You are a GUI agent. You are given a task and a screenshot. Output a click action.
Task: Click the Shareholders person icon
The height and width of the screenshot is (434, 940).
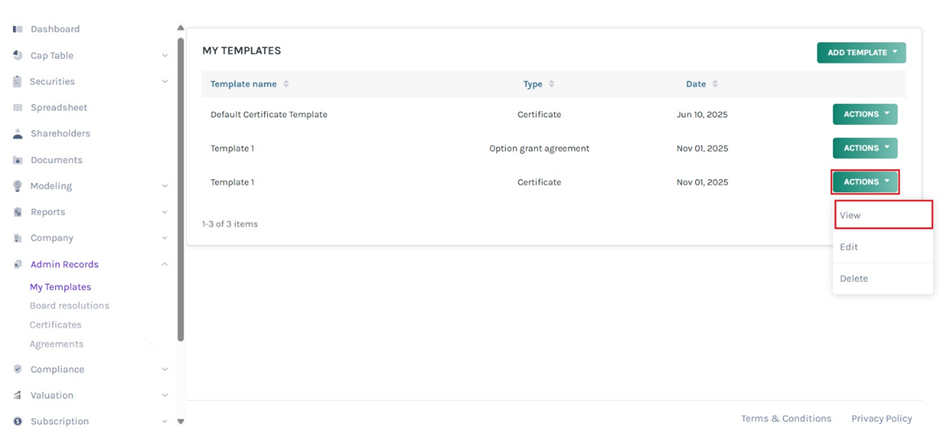pyautogui.click(x=17, y=133)
